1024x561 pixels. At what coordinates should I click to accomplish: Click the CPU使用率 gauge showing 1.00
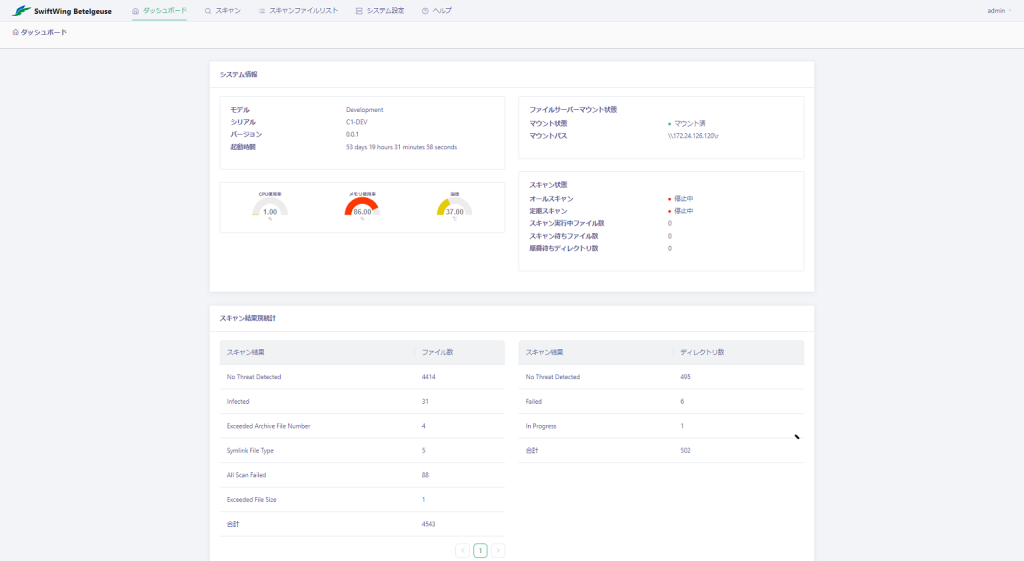270,207
